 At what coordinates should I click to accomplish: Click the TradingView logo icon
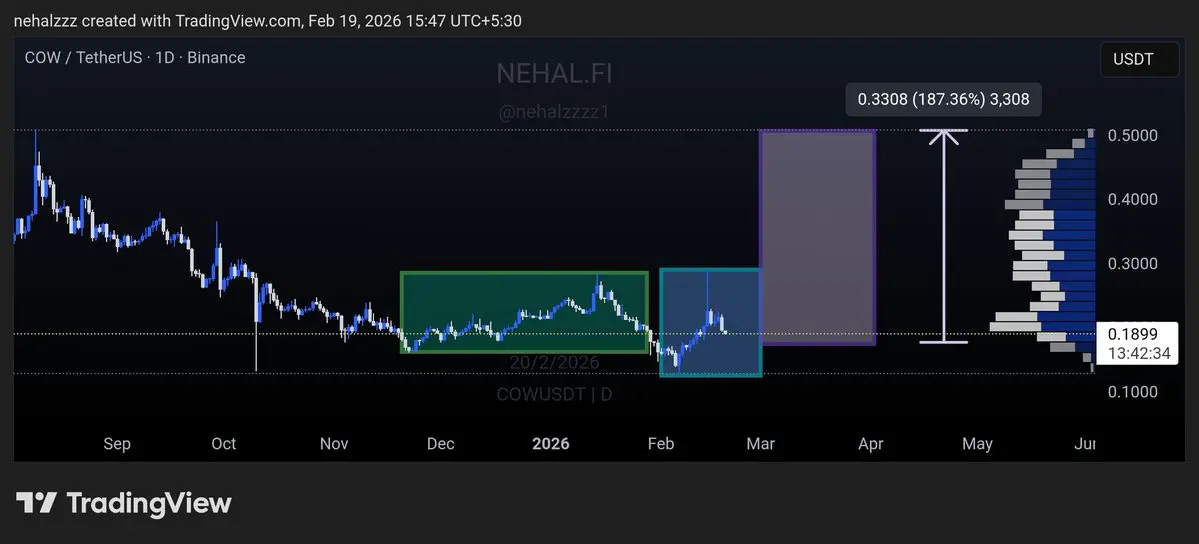(x=36, y=503)
